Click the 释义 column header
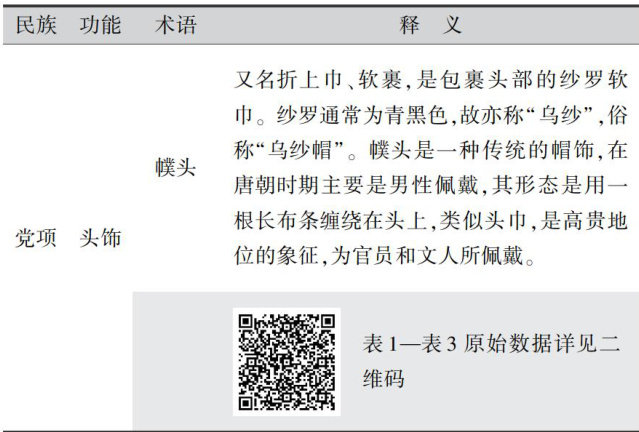Screen dimensions: 639x432 430,26
